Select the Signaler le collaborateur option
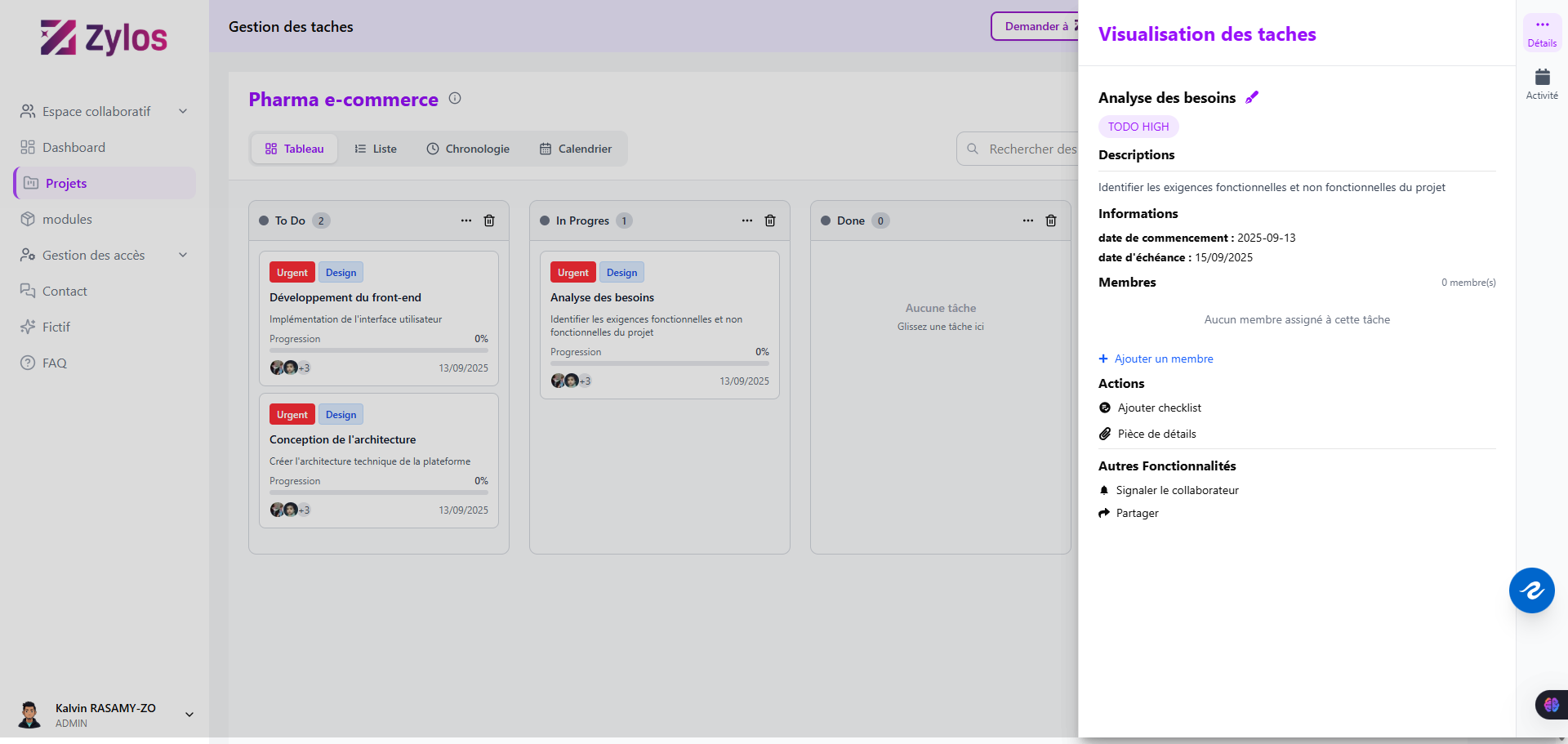This screenshot has width=1568, height=744. coord(1177,490)
